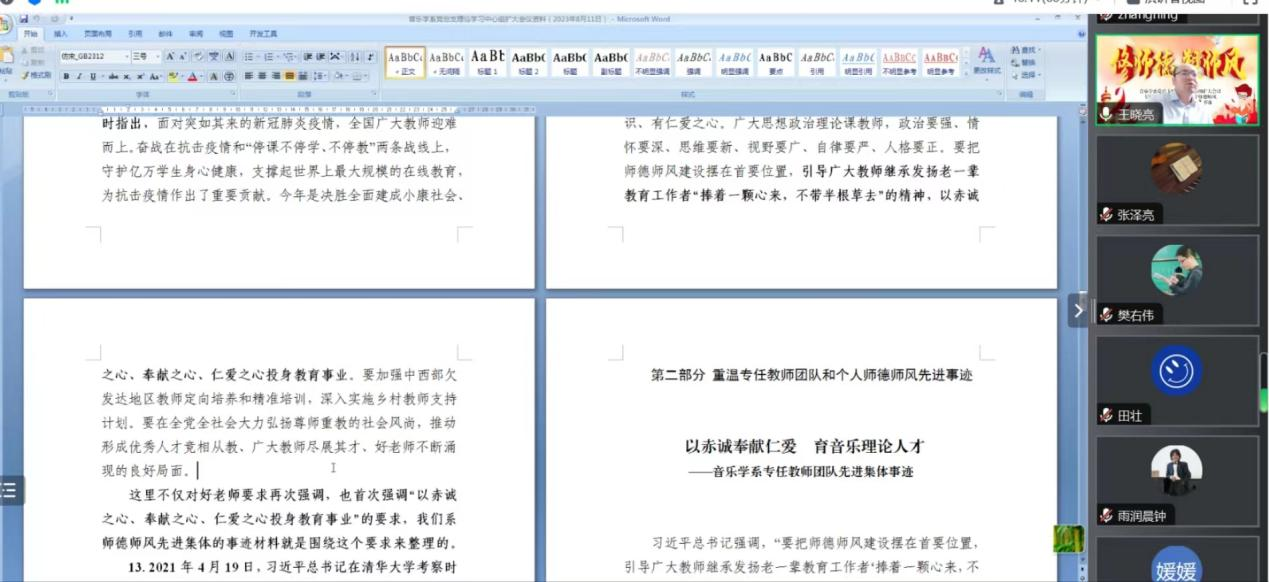This screenshot has width=1269, height=582.
Task: Open the Page Layout ribbon tab
Action: tap(97, 33)
